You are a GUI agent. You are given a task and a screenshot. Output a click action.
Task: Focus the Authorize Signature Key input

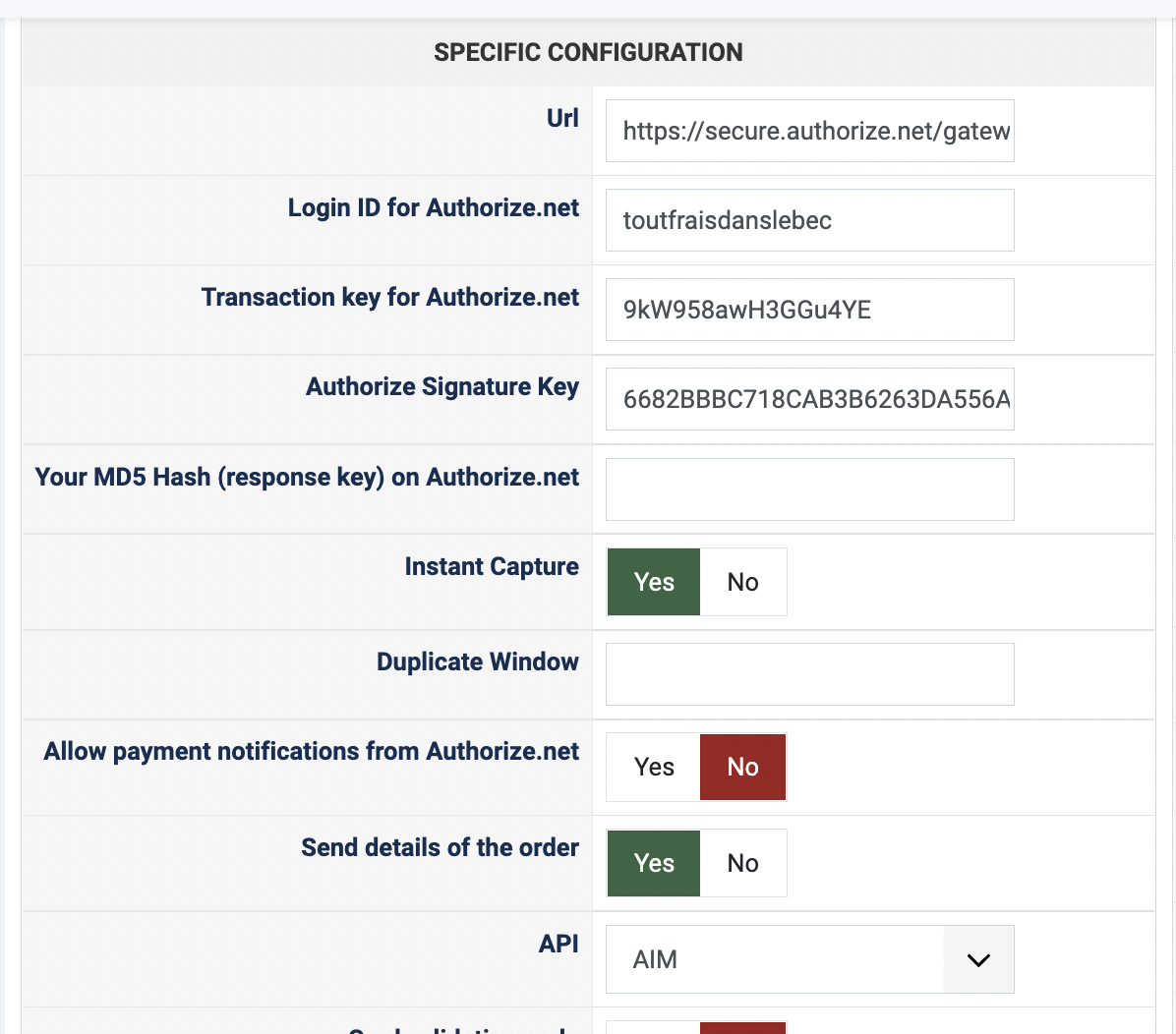point(809,399)
